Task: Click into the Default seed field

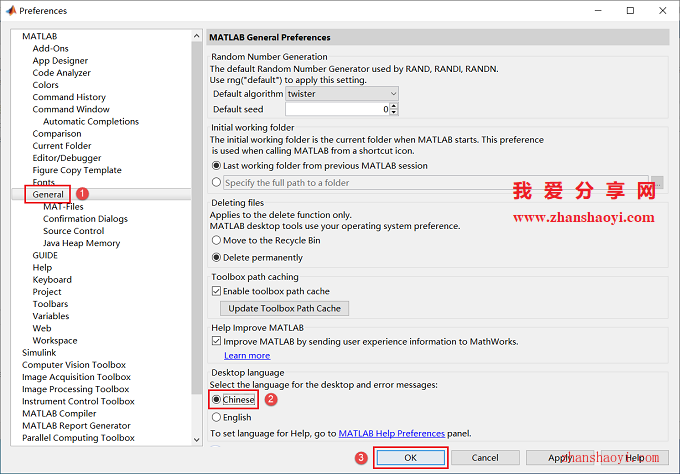Action: pos(337,109)
